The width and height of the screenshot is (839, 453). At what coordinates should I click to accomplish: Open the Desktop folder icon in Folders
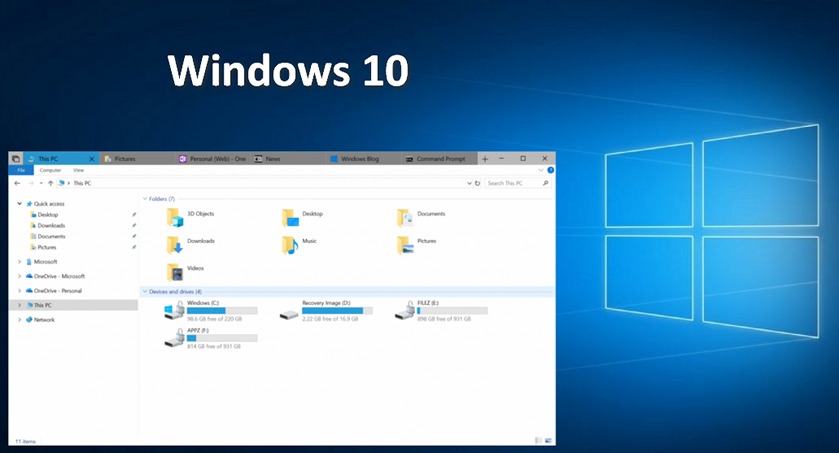(290, 217)
